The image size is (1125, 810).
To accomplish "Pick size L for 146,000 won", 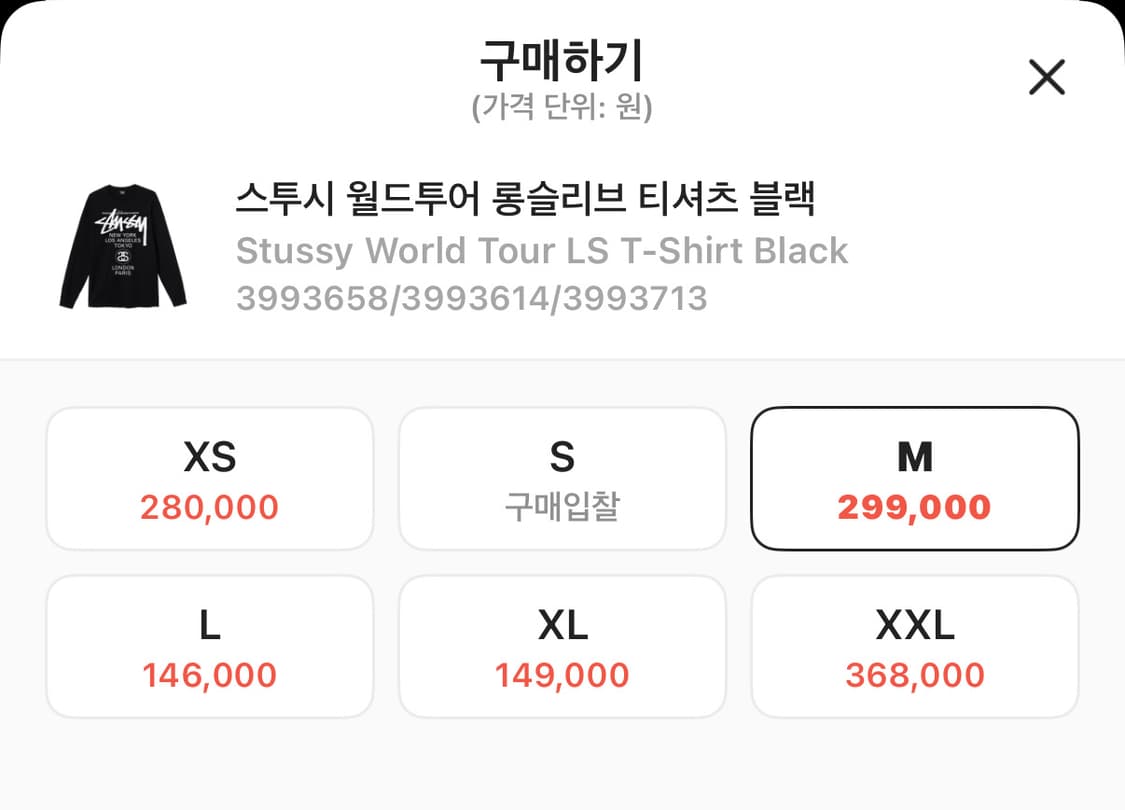I will coord(208,645).
